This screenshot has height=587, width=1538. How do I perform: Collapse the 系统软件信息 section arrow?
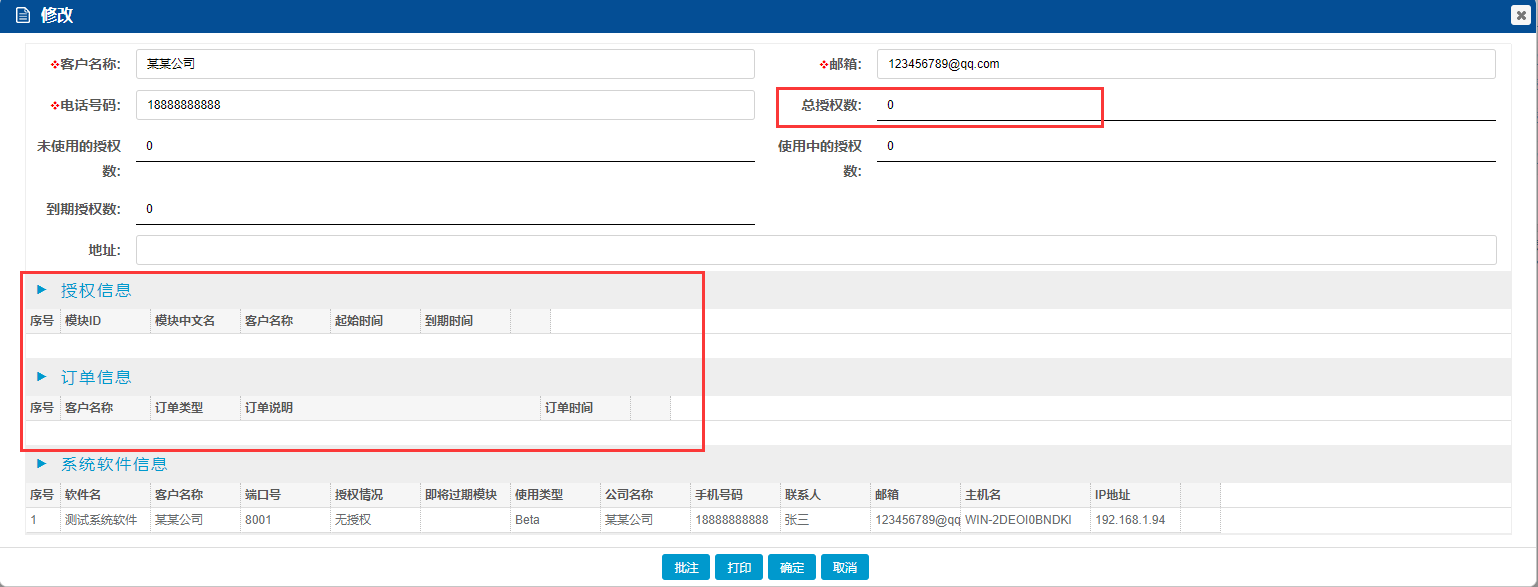click(42, 464)
